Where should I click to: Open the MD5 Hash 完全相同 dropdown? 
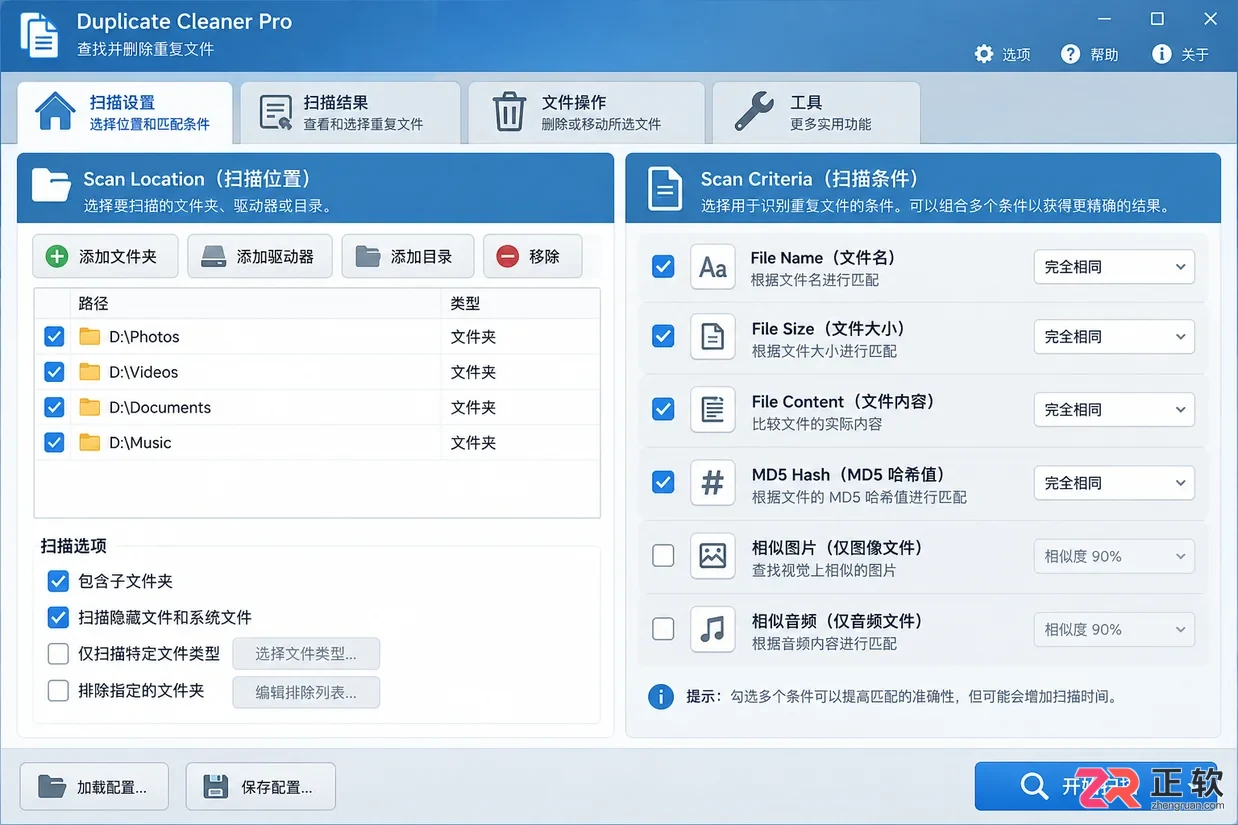click(1114, 483)
